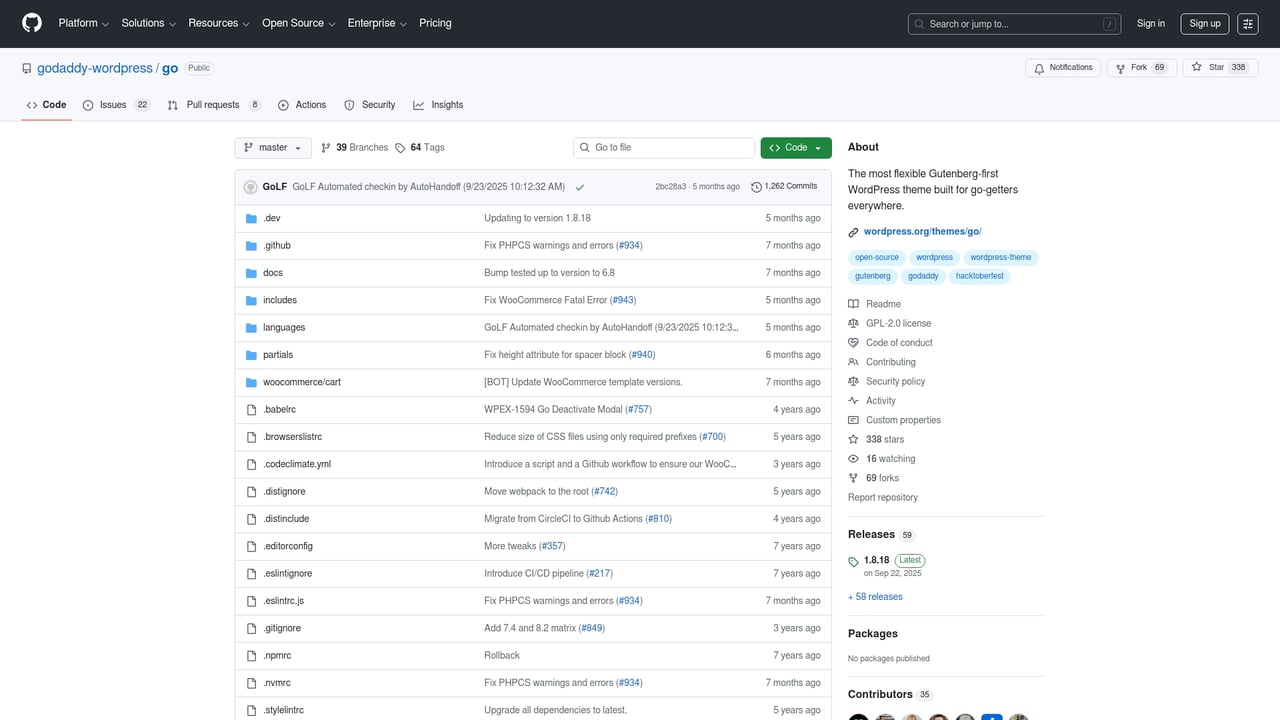Open the notifications bell
This screenshot has width=1280, height=720.
click(x=1062, y=67)
